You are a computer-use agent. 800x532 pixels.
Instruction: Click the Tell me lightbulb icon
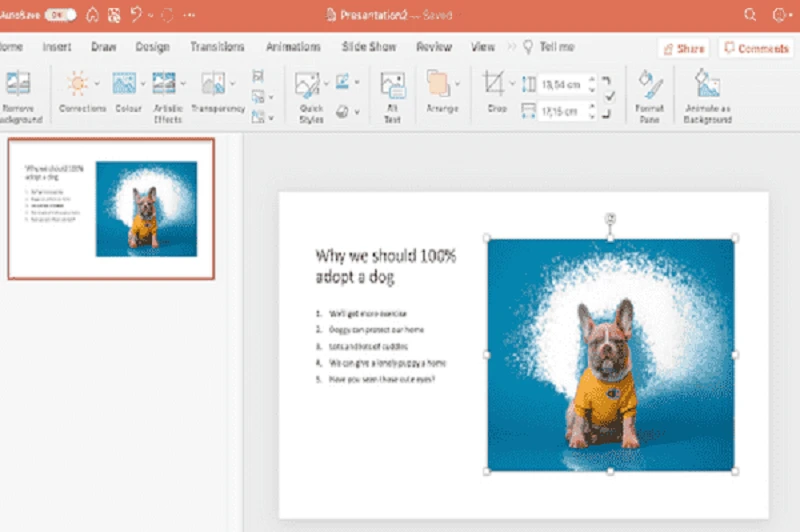[x=528, y=47]
